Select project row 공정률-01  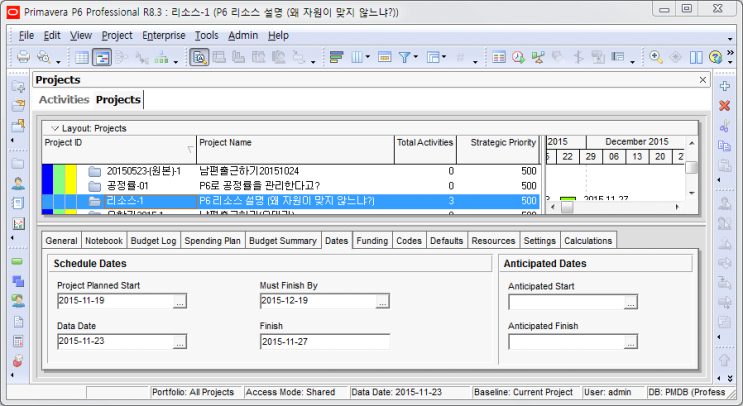point(290,186)
